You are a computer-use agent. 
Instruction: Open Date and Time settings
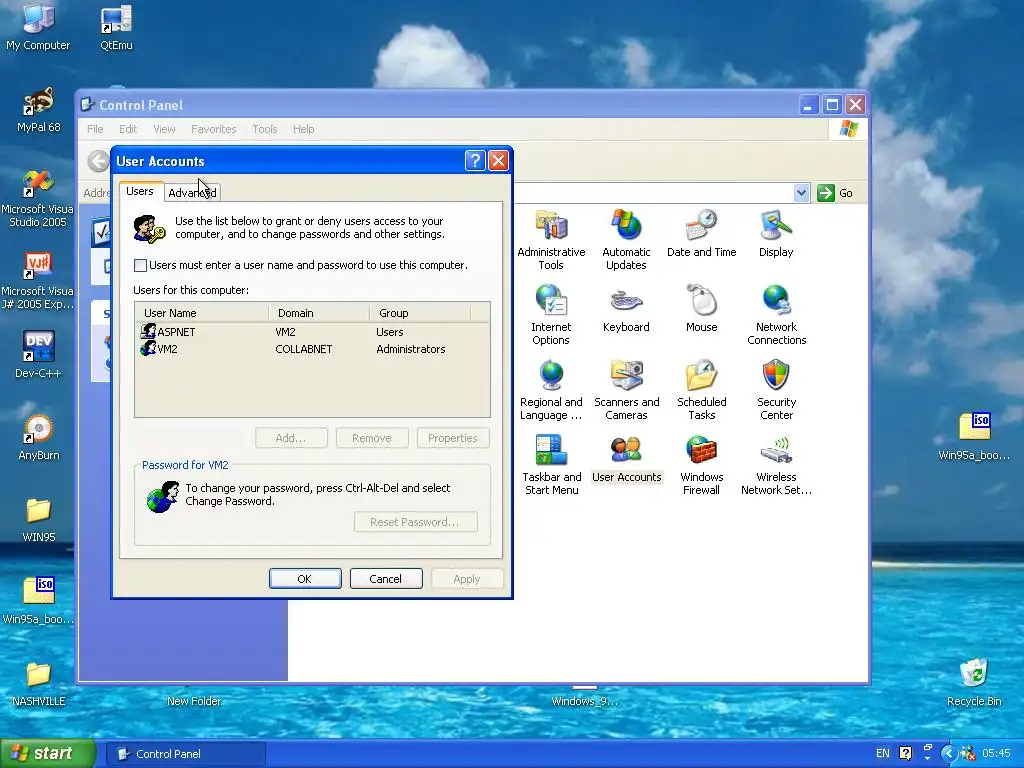pyautogui.click(x=701, y=233)
